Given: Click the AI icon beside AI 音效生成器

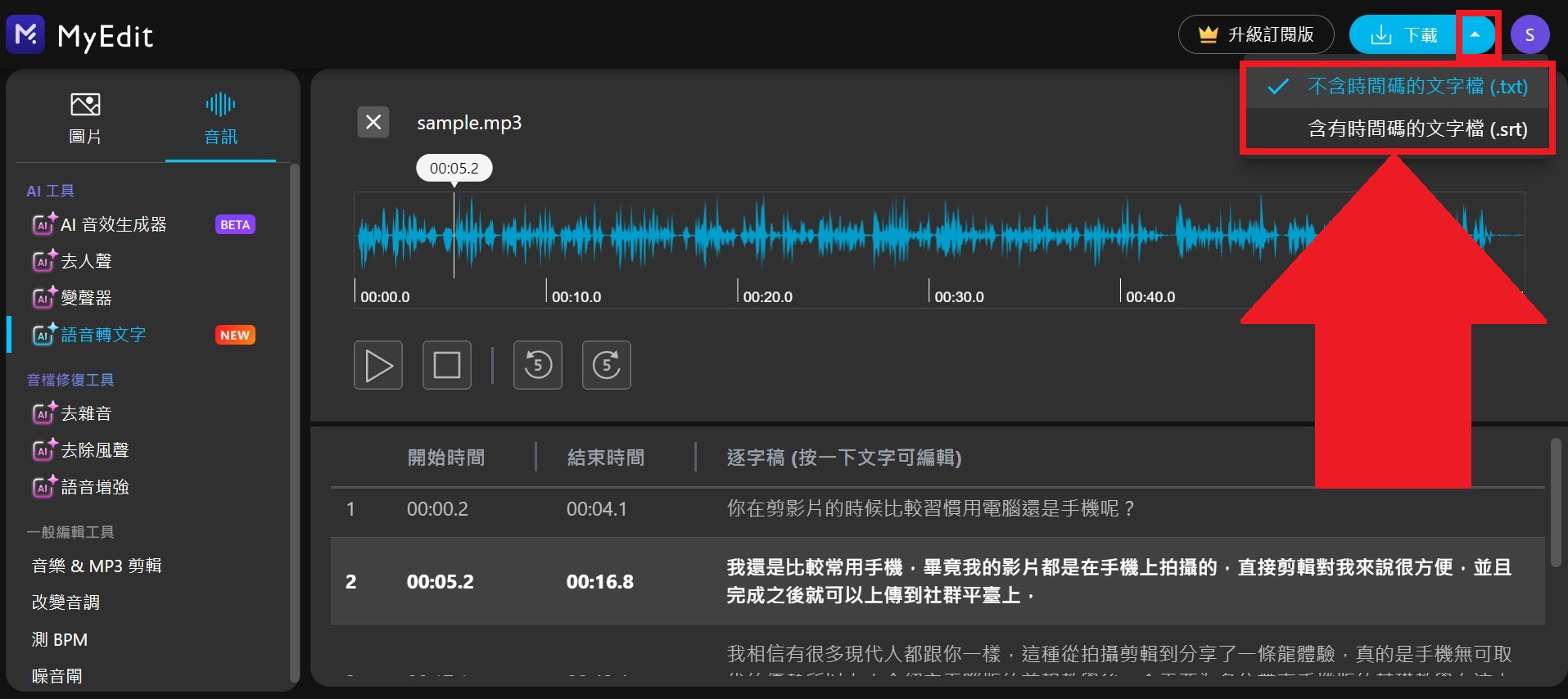Looking at the screenshot, I should 44,223.
